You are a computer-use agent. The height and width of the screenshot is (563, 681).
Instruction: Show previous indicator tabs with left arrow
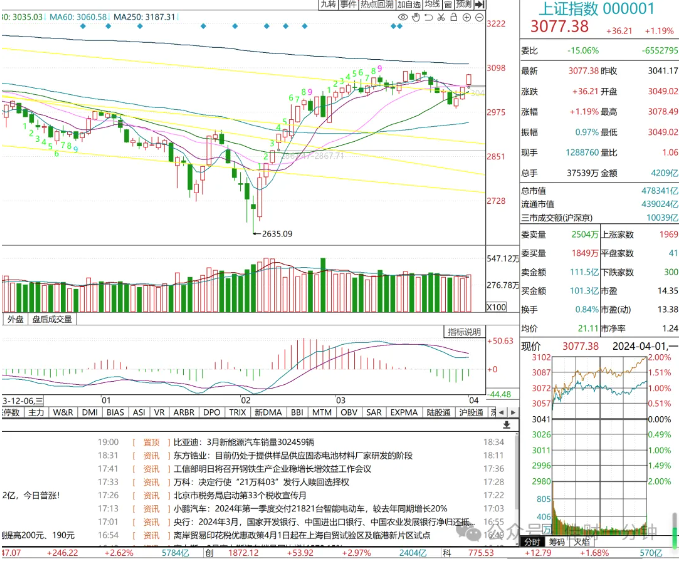(502, 412)
